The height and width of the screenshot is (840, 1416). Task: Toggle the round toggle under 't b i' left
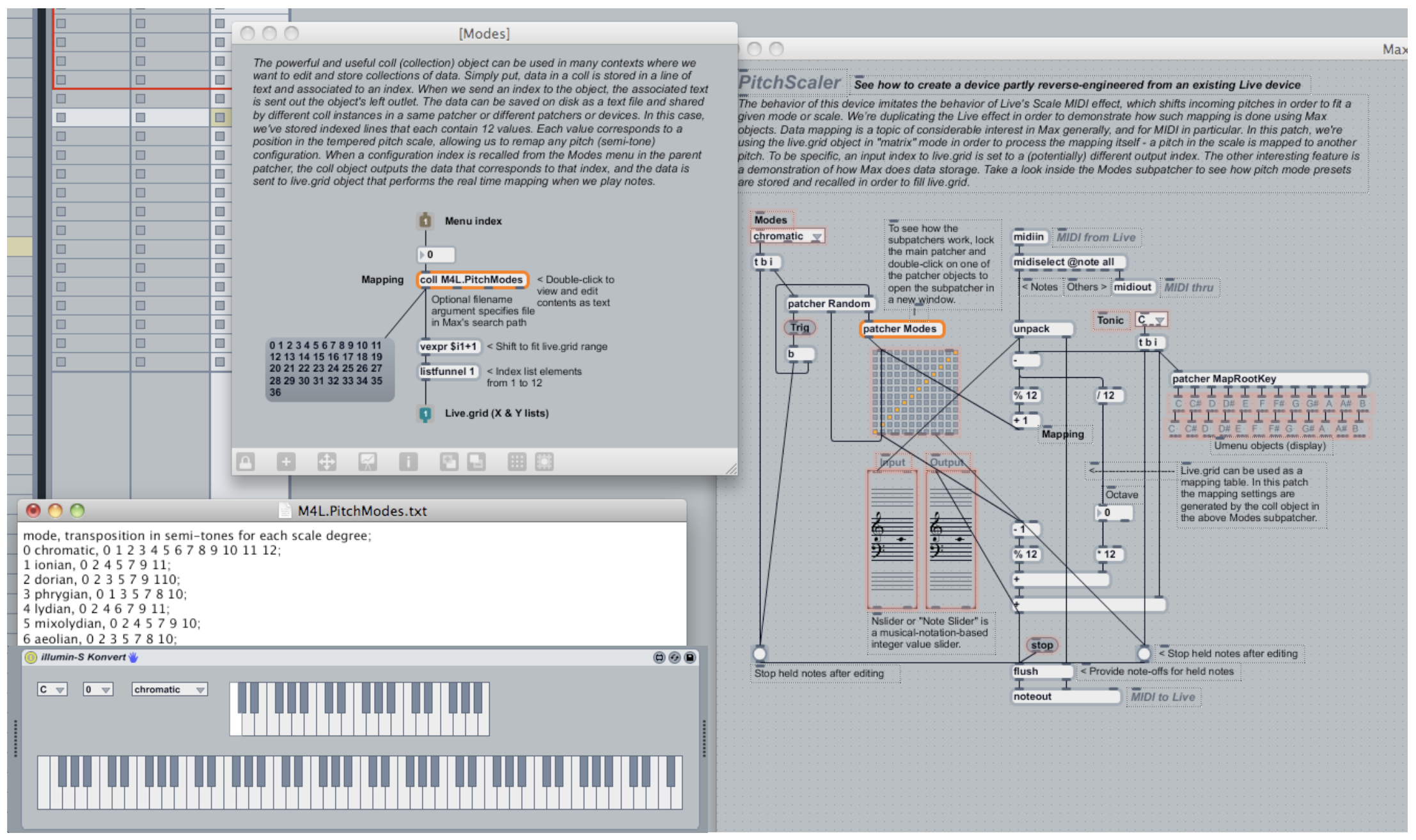tap(760, 653)
